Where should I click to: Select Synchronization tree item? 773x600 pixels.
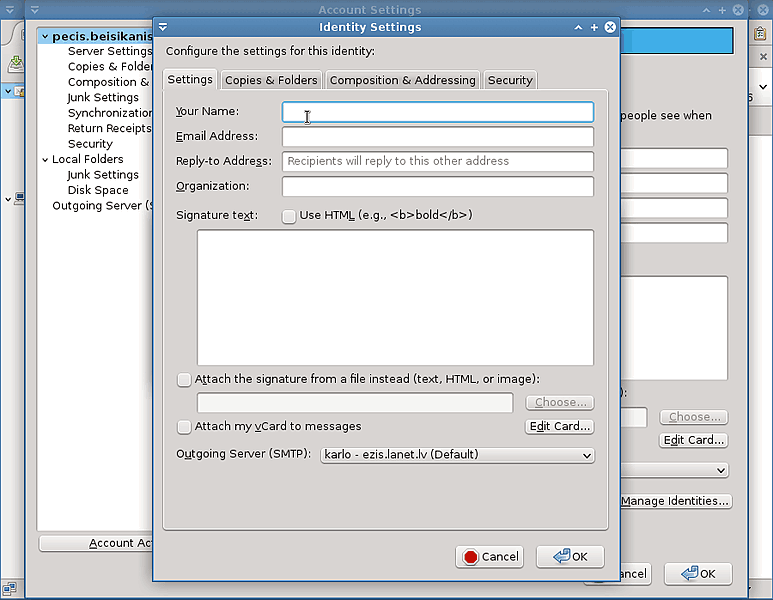point(110,113)
